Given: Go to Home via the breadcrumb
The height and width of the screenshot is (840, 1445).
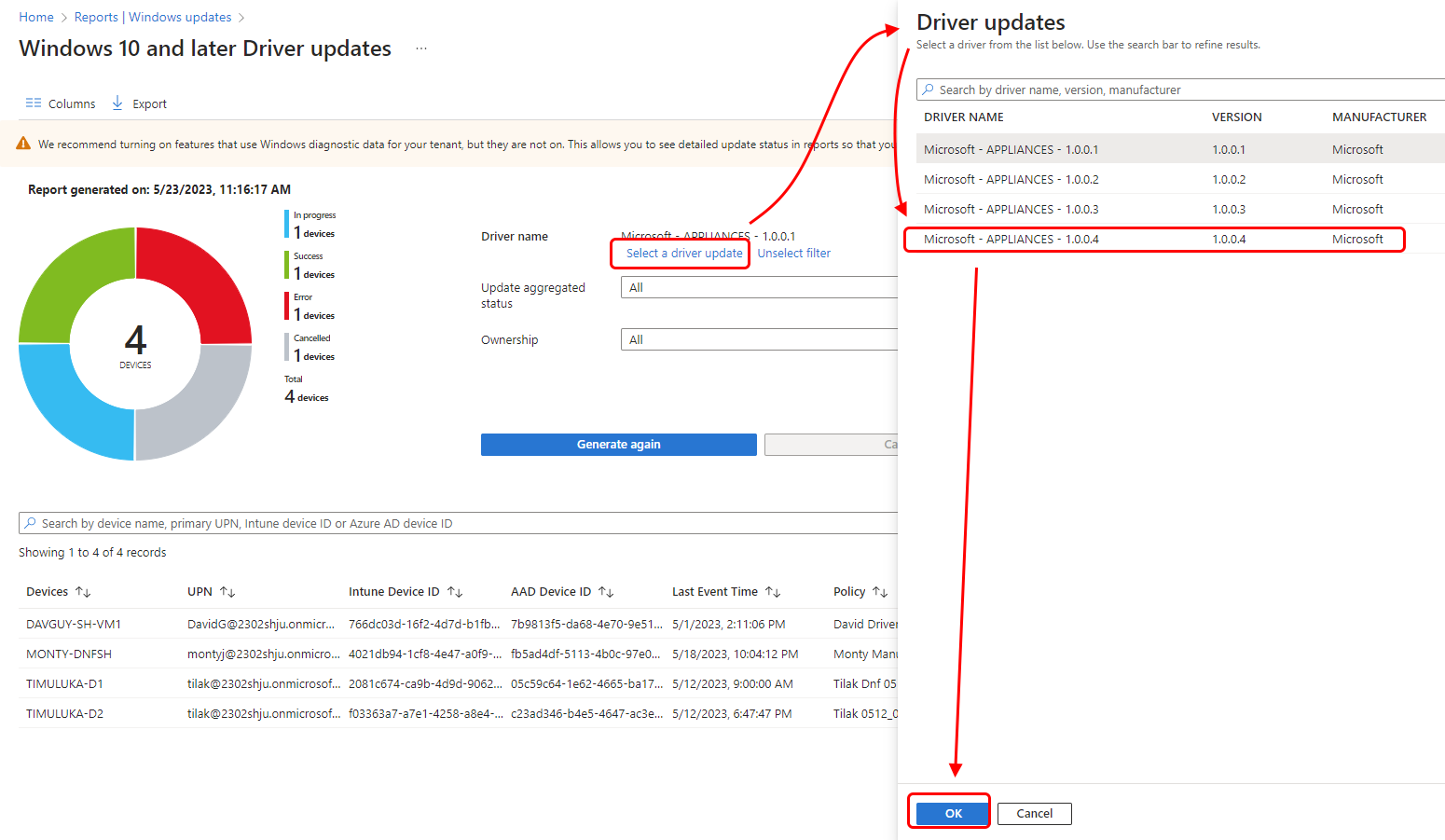Looking at the screenshot, I should [36, 16].
